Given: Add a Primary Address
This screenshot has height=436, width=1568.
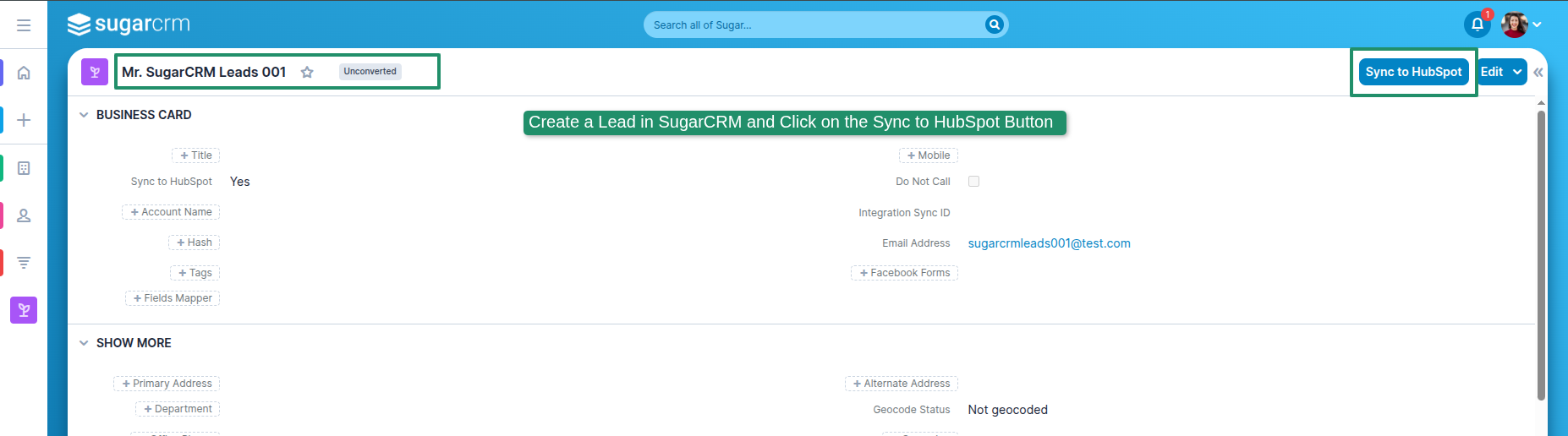Looking at the screenshot, I should click(167, 384).
